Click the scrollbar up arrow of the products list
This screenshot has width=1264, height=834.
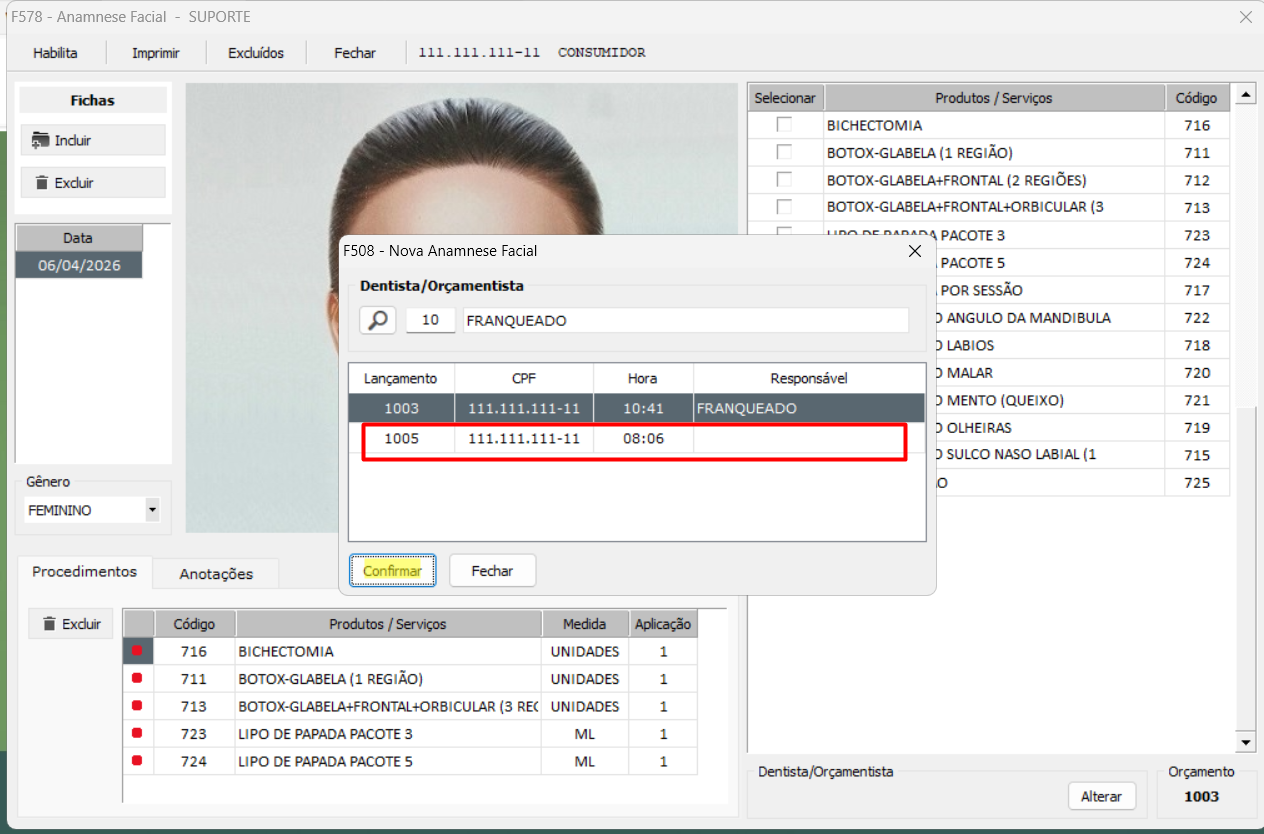pos(1245,96)
